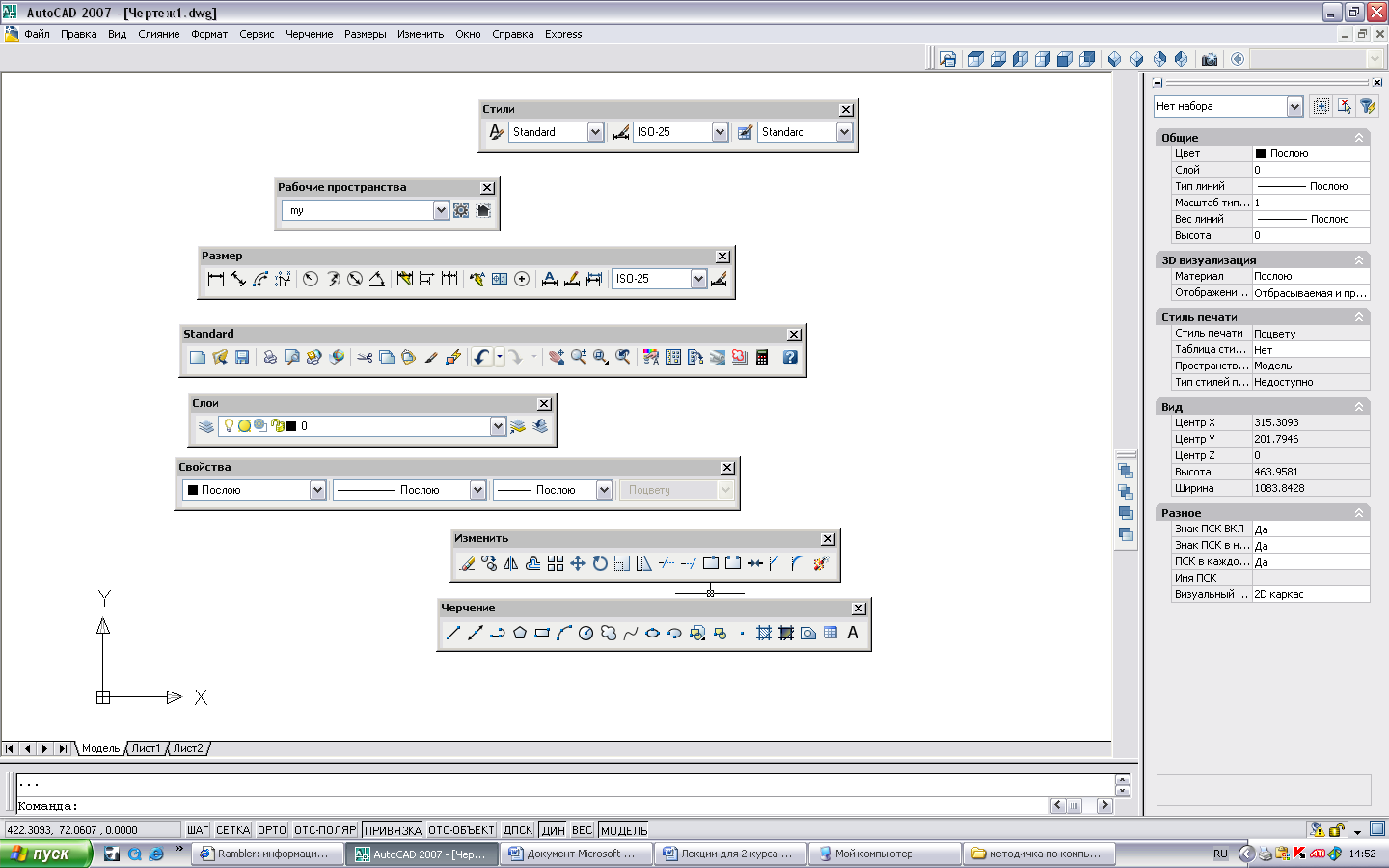The image size is (1389, 868).
Task: Click the Rotate tool in Изменить toolbar
Action: click(600, 564)
